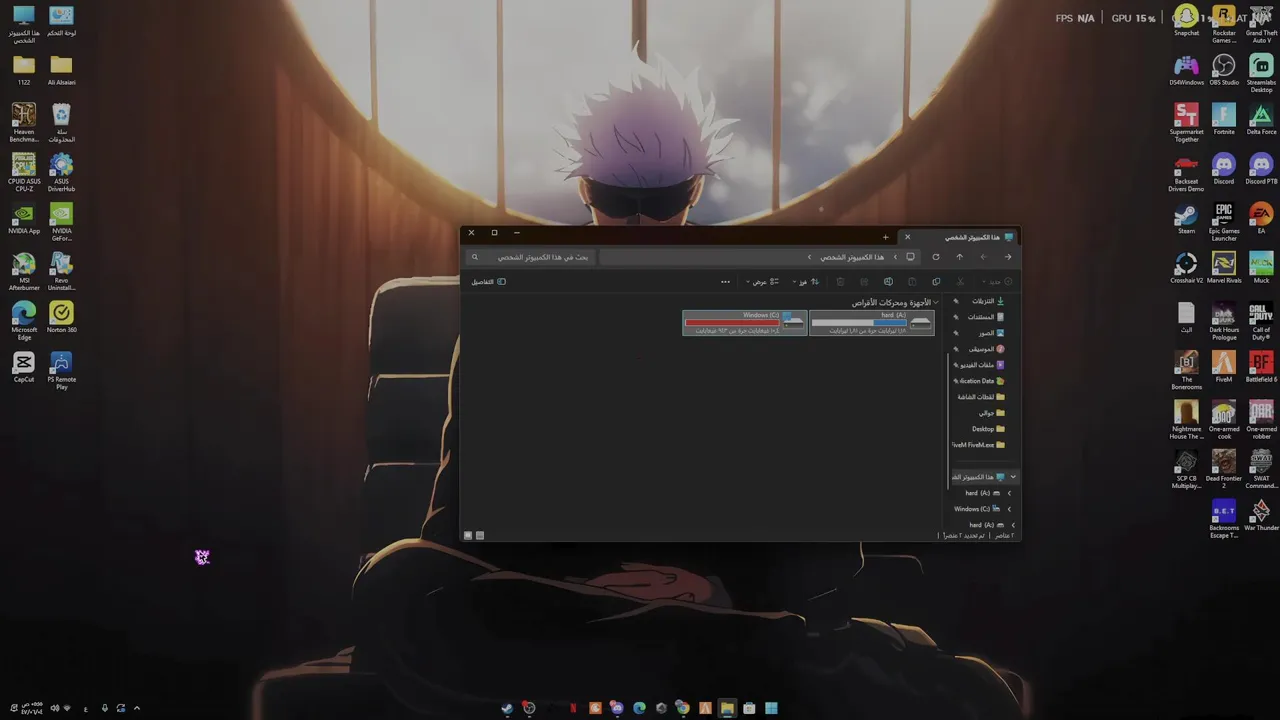Open the hard (A:) drive tile
1280x720 pixels.
tap(872, 323)
